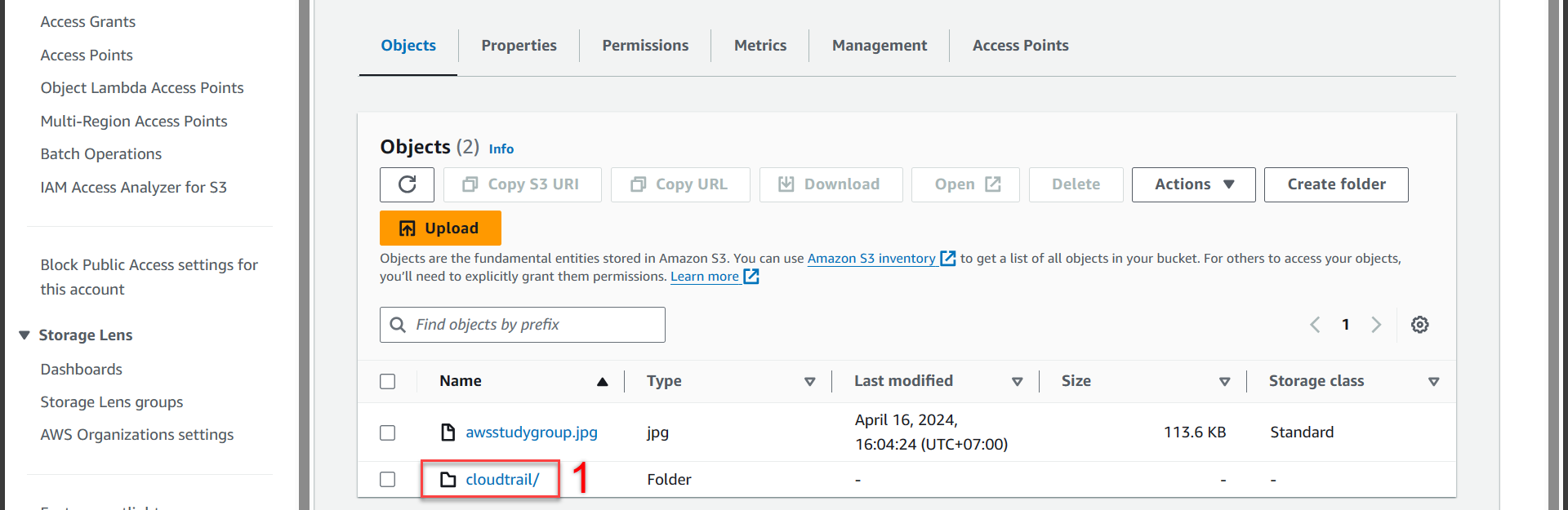The width and height of the screenshot is (1568, 510).
Task: Open table preferences gear icon
Action: pyautogui.click(x=1419, y=325)
